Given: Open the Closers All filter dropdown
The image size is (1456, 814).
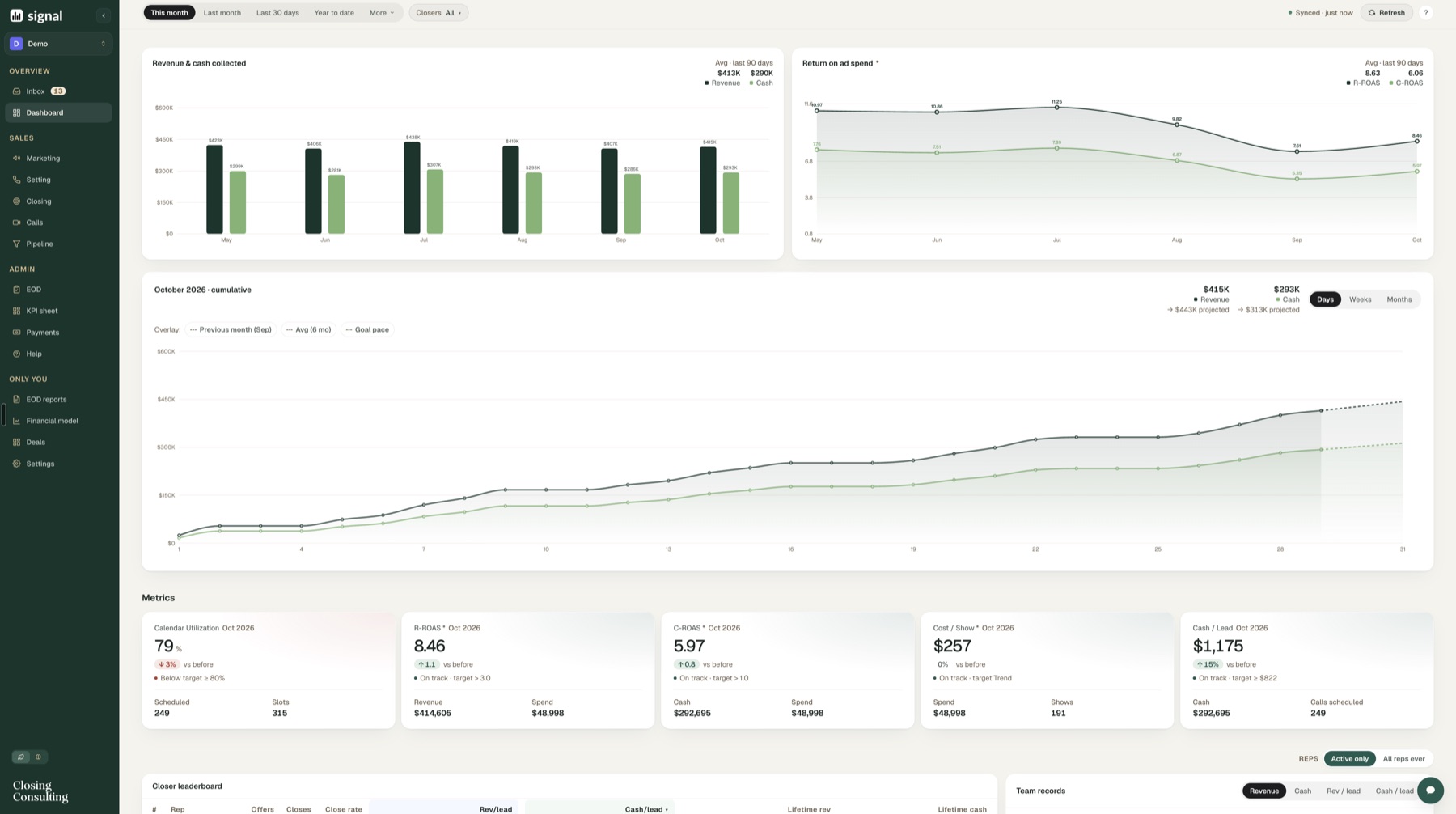Looking at the screenshot, I should pos(438,13).
